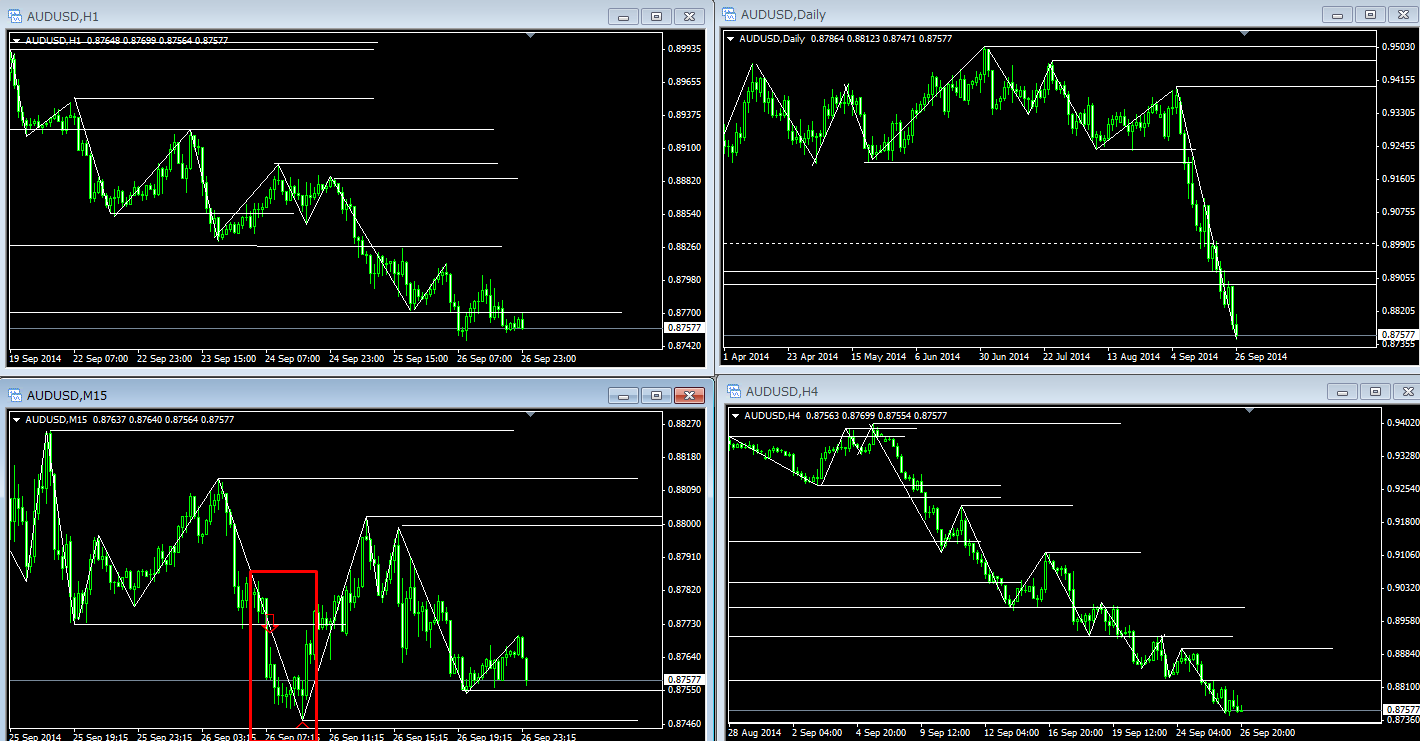
Task: Minimize the AUDUSD,M15 chart window
Action: pos(624,395)
